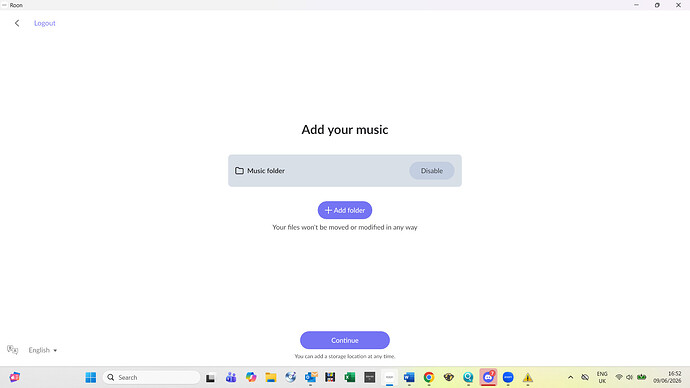Open Zoom from the taskbar
This screenshot has height=388, width=690.
tap(508, 377)
